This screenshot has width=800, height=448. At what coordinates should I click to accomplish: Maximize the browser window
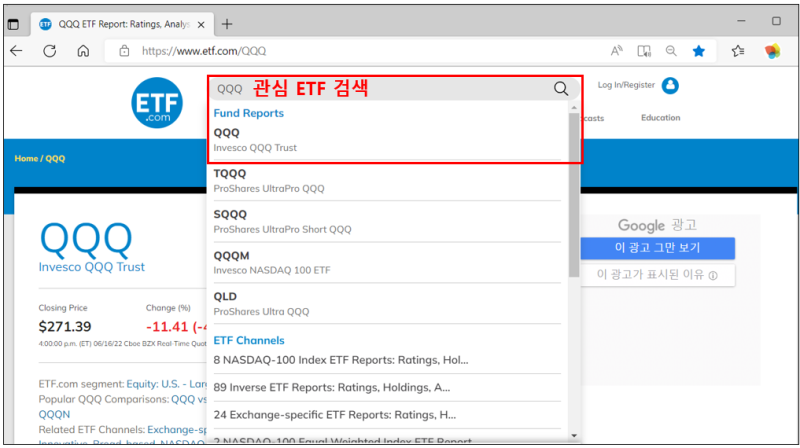point(776,21)
